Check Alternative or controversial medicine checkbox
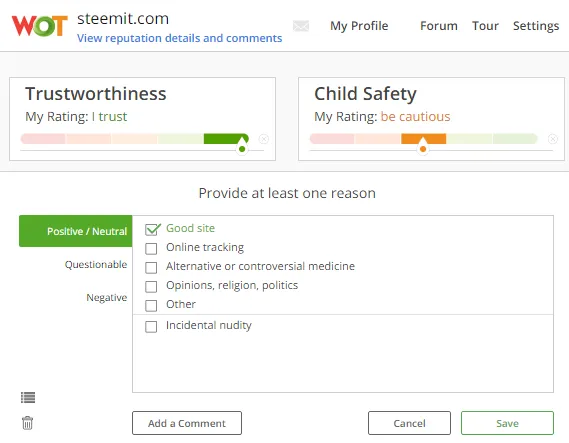569x443 pixels. pyautogui.click(x=151, y=268)
